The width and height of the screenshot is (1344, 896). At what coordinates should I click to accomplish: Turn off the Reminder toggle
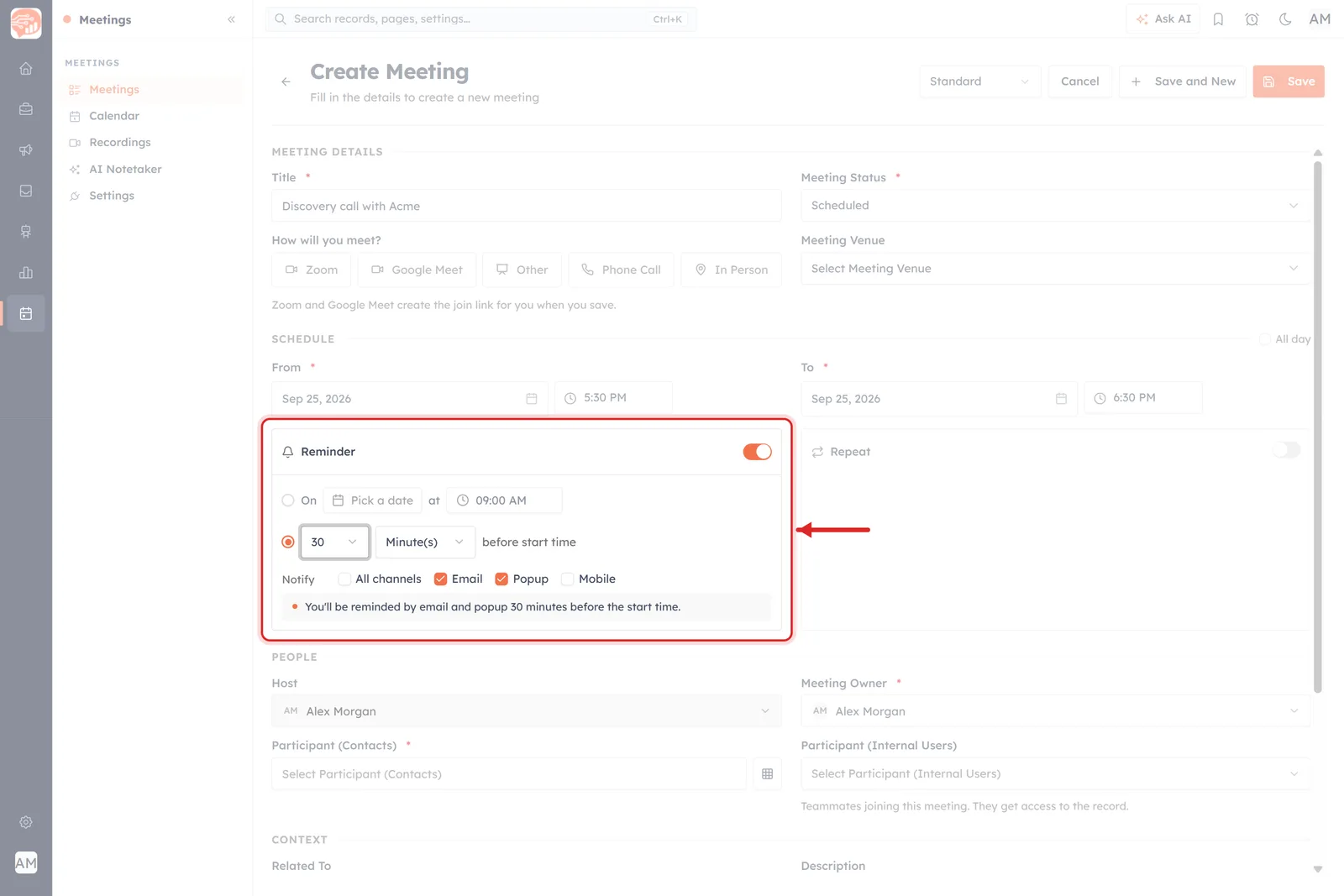click(x=757, y=452)
